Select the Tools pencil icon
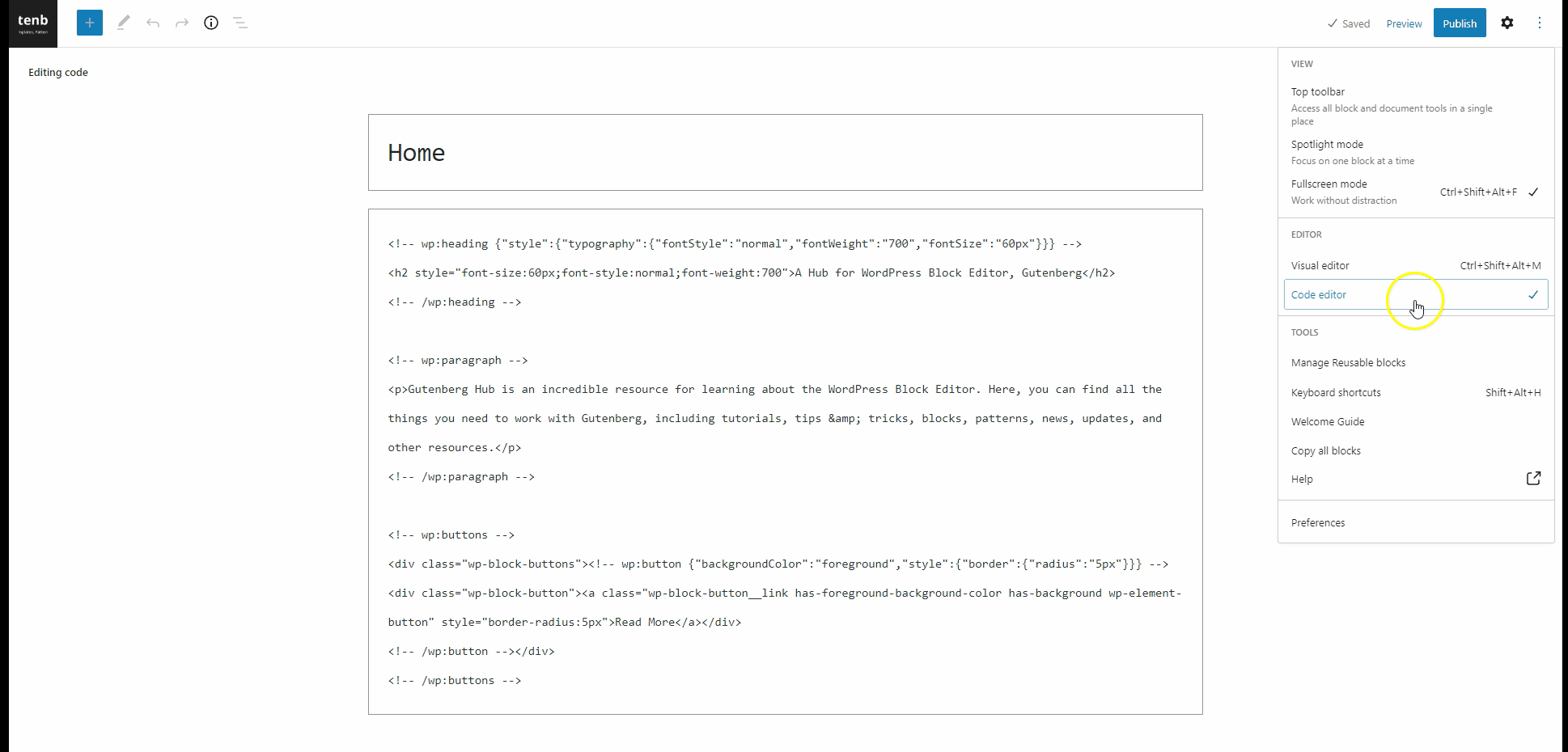Screen dimensions: 1568x752 point(123,23)
